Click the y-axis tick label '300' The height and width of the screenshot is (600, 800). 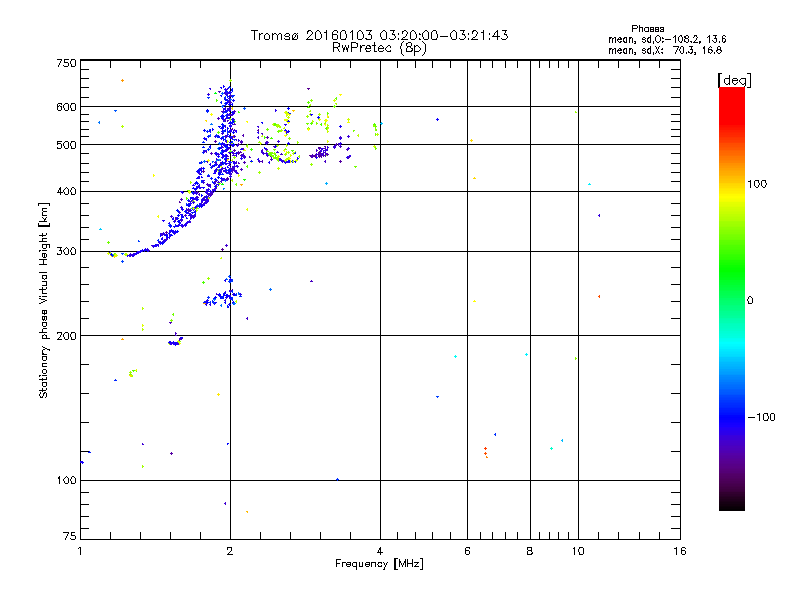[x=66, y=251]
